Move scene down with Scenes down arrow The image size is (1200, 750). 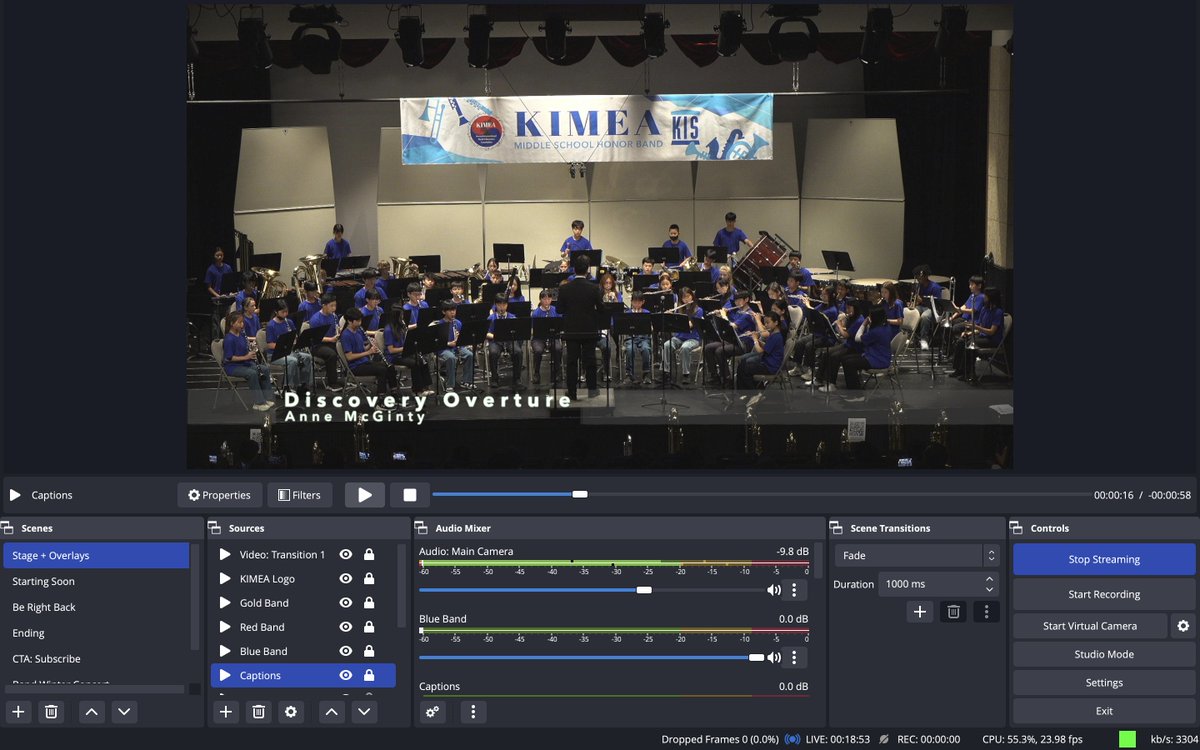click(124, 712)
